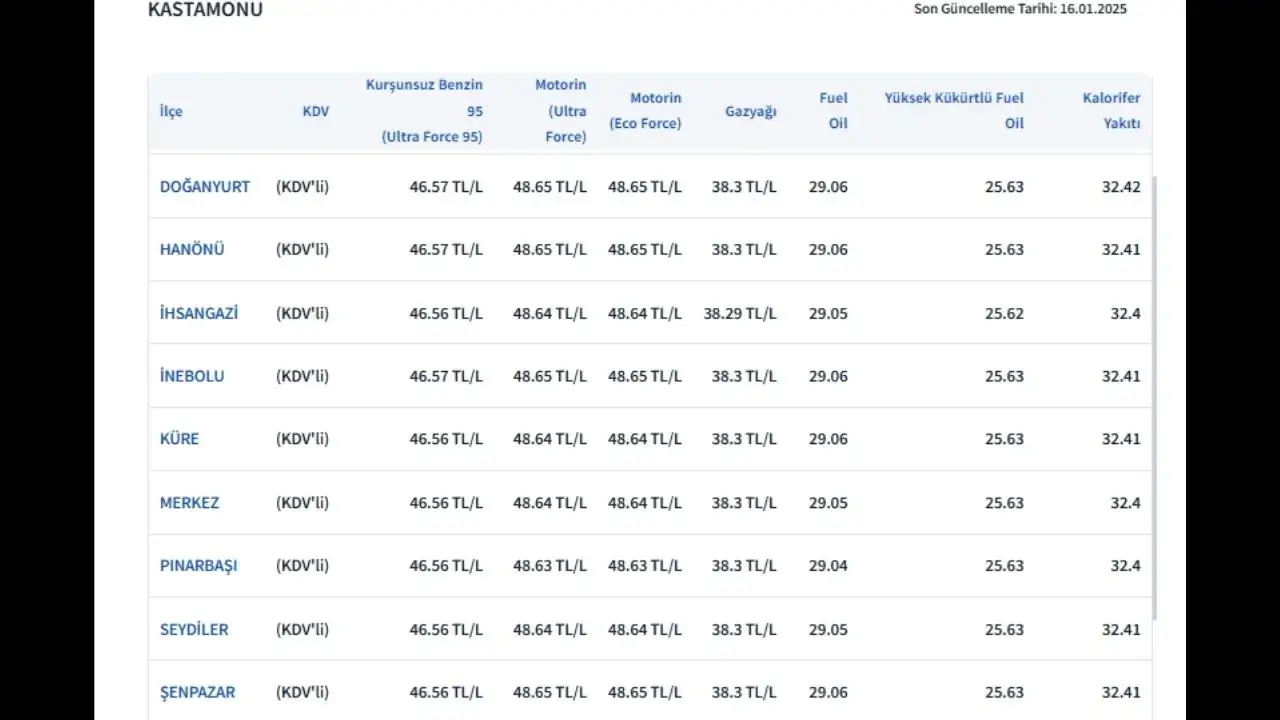Click the Son Güncelleme Tarihi date text
This screenshot has width=1280, height=720.
1020,8
